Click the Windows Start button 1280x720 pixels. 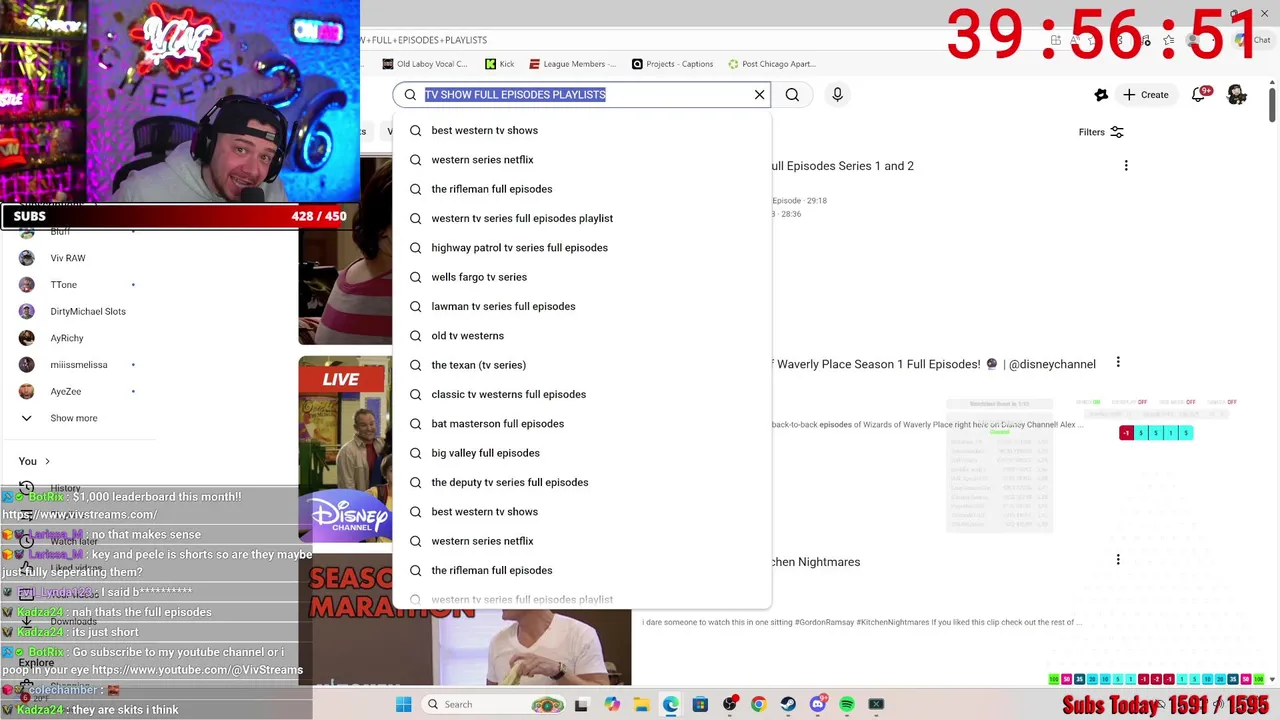[x=403, y=704]
